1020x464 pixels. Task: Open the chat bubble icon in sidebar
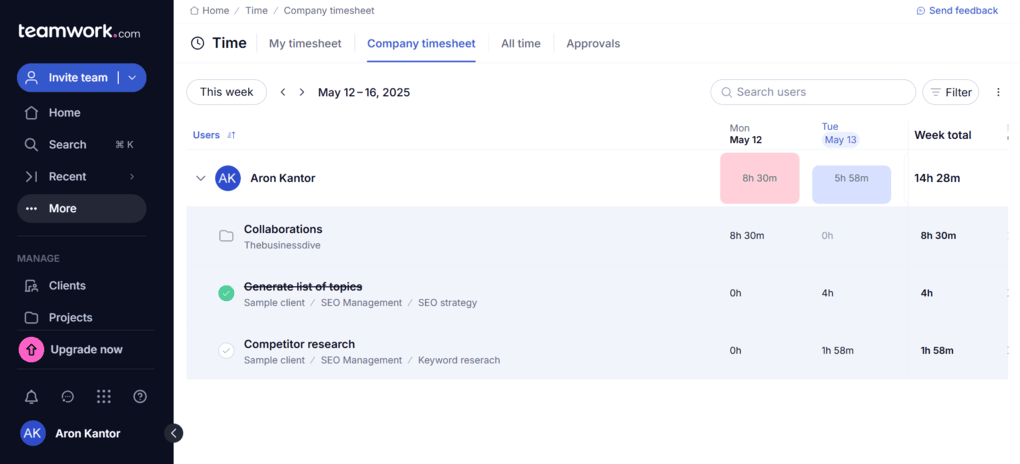point(68,396)
